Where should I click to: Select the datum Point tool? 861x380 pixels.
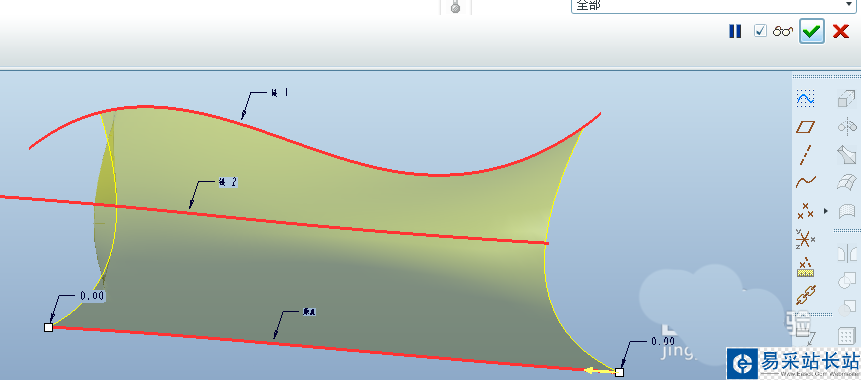pos(806,211)
